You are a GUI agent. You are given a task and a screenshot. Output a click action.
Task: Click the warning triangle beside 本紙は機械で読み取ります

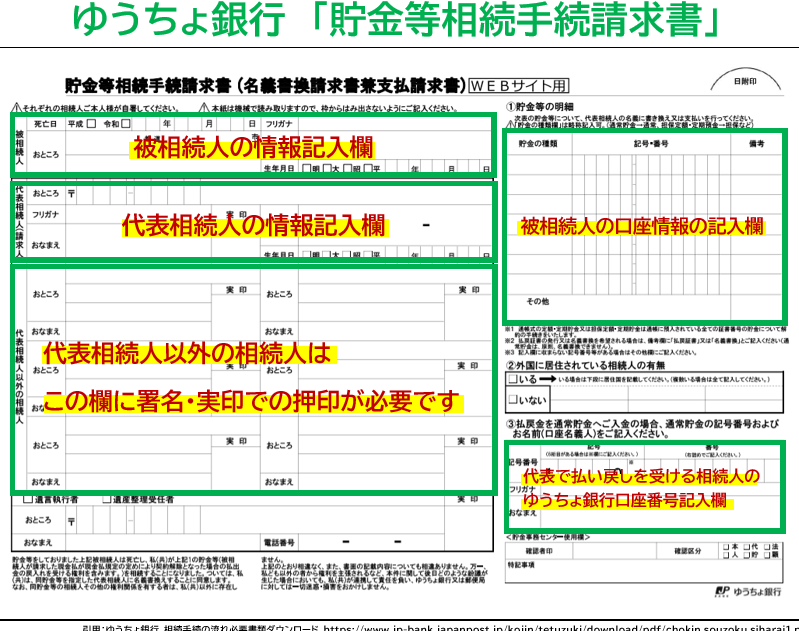tap(201, 106)
